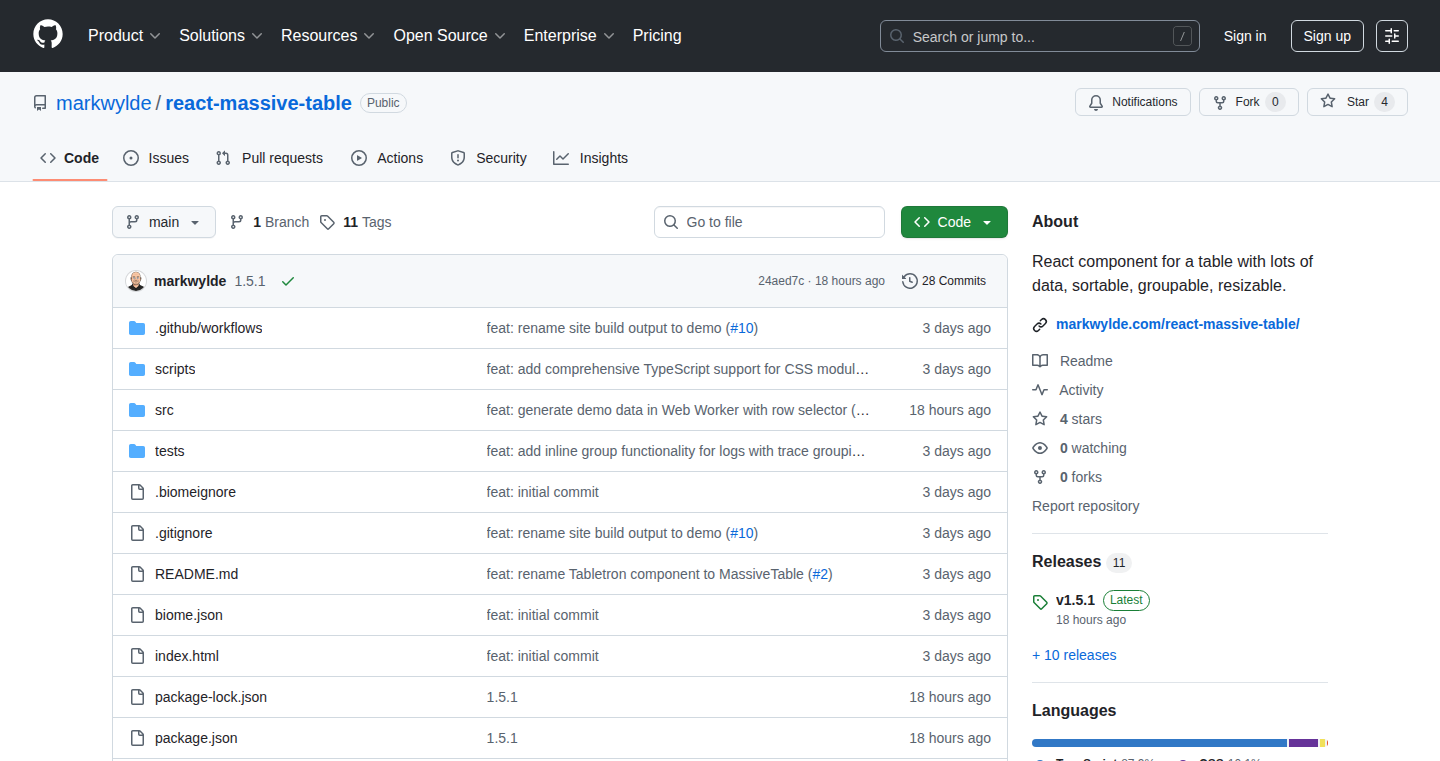Click the Pricing link in header
The height and width of the screenshot is (761, 1440).
point(657,36)
